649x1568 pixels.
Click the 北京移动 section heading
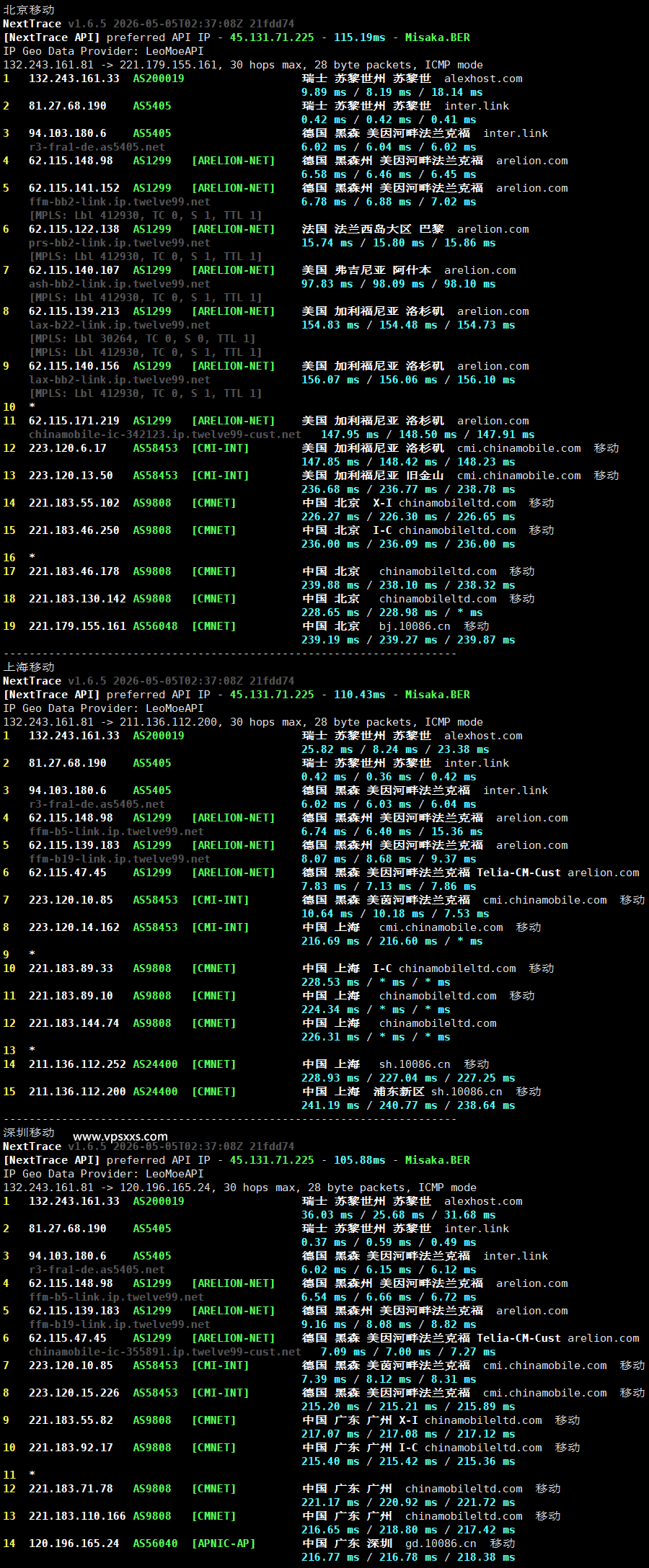tap(29, 10)
